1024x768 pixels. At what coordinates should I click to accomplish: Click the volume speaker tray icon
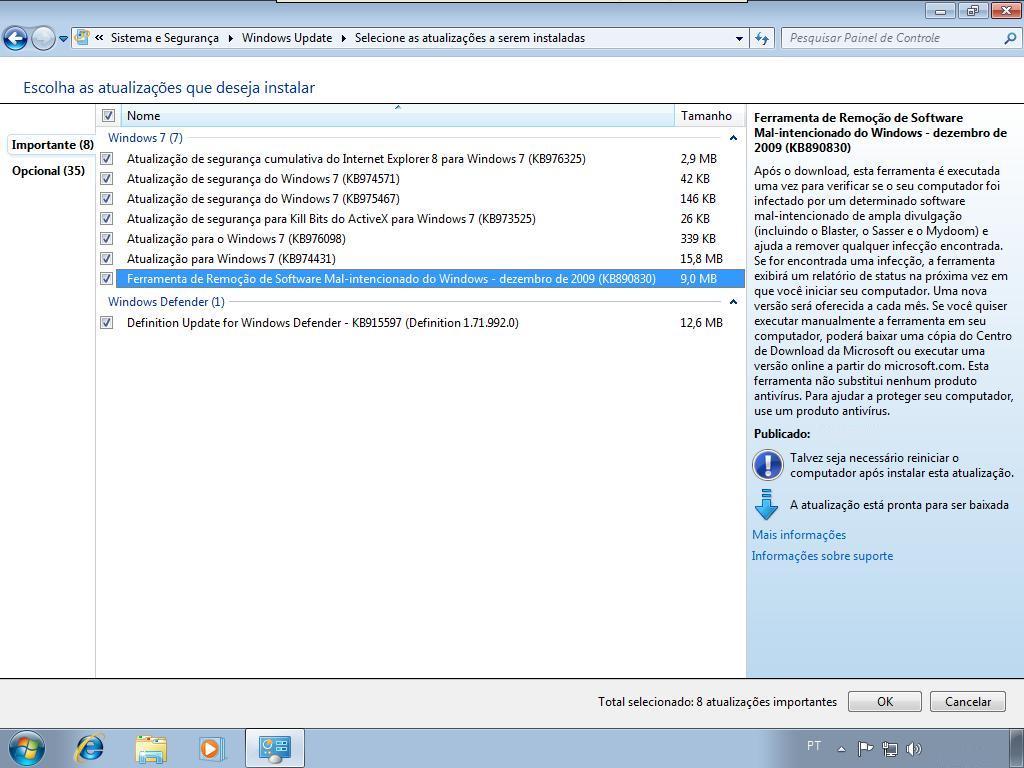coord(914,749)
